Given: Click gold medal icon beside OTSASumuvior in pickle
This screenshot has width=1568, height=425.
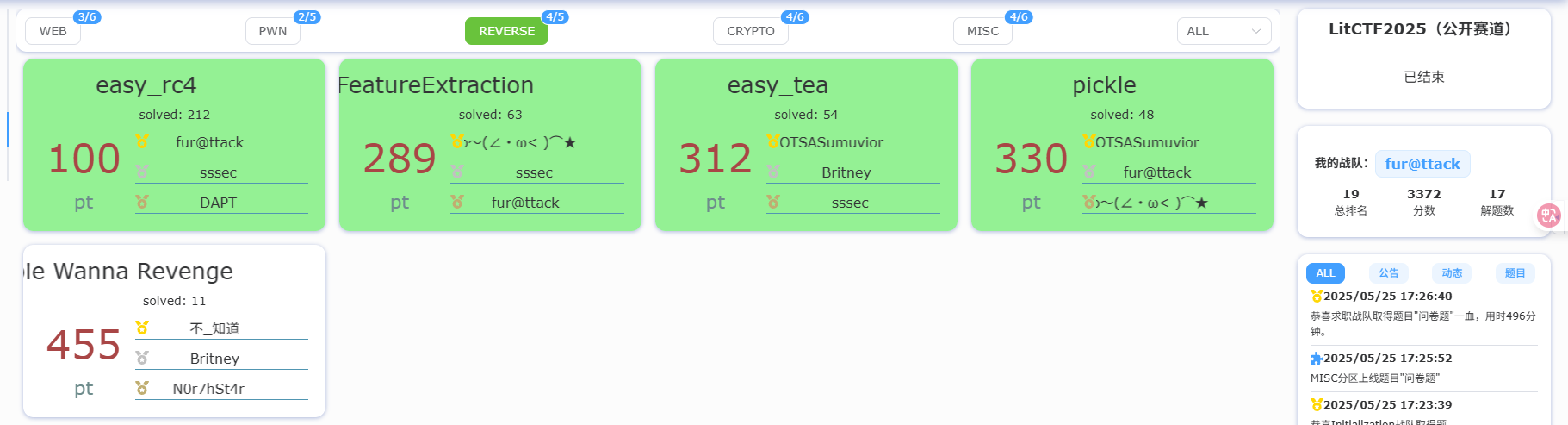Looking at the screenshot, I should pos(1088,141).
